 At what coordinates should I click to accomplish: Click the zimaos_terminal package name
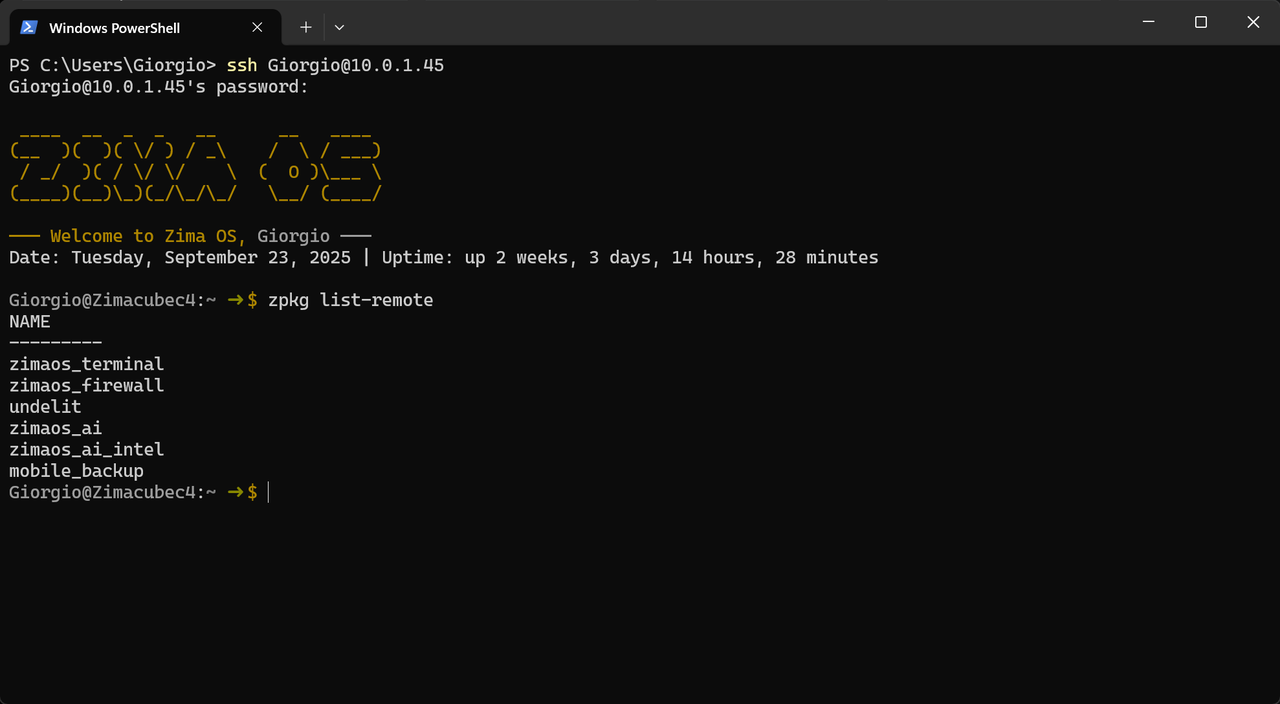(87, 364)
